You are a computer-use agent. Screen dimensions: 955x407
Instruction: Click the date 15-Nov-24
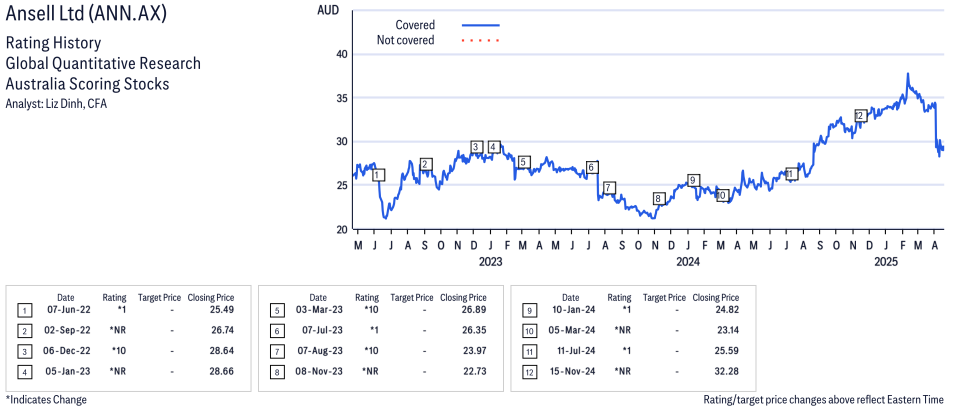point(576,371)
